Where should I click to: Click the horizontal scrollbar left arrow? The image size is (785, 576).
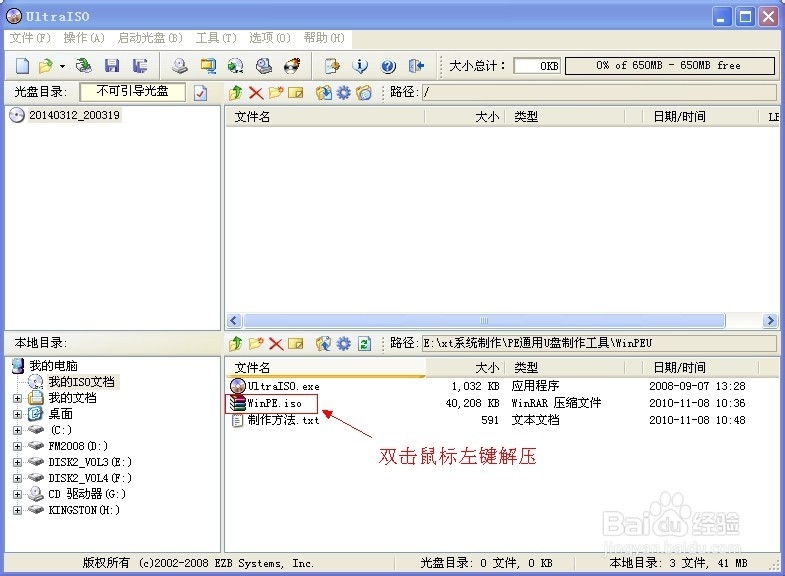[234, 320]
